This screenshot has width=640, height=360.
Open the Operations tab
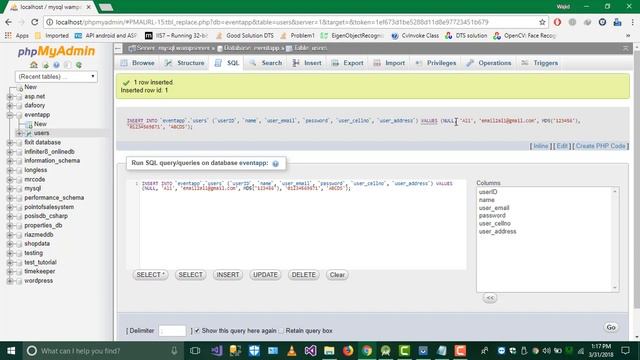pos(489,63)
